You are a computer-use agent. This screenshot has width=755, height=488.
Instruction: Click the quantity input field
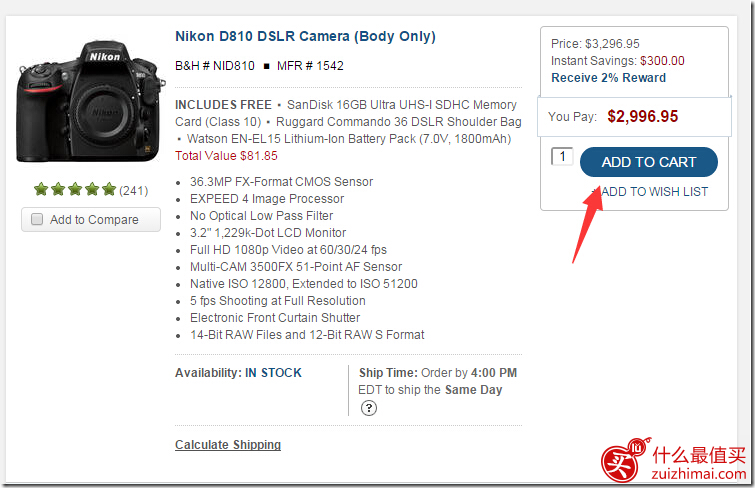coord(562,157)
